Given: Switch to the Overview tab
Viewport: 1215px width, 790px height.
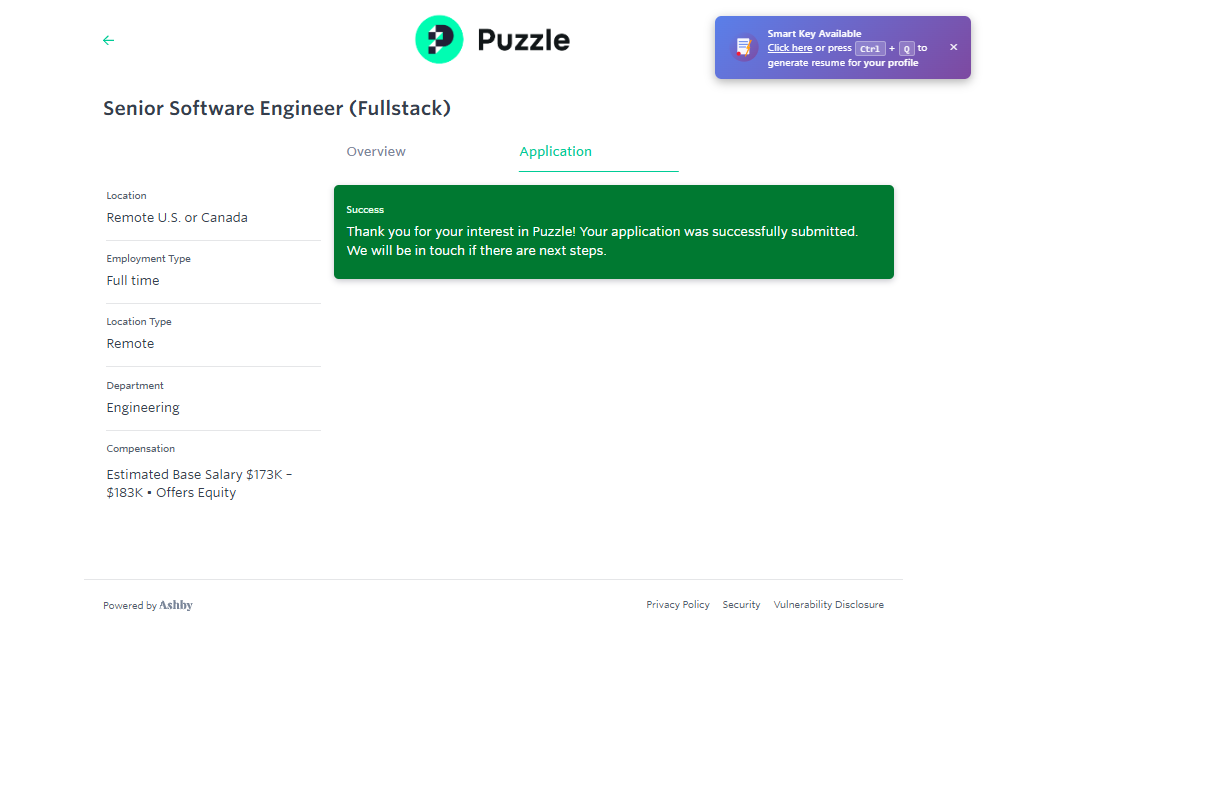Looking at the screenshot, I should [x=376, y=152].
